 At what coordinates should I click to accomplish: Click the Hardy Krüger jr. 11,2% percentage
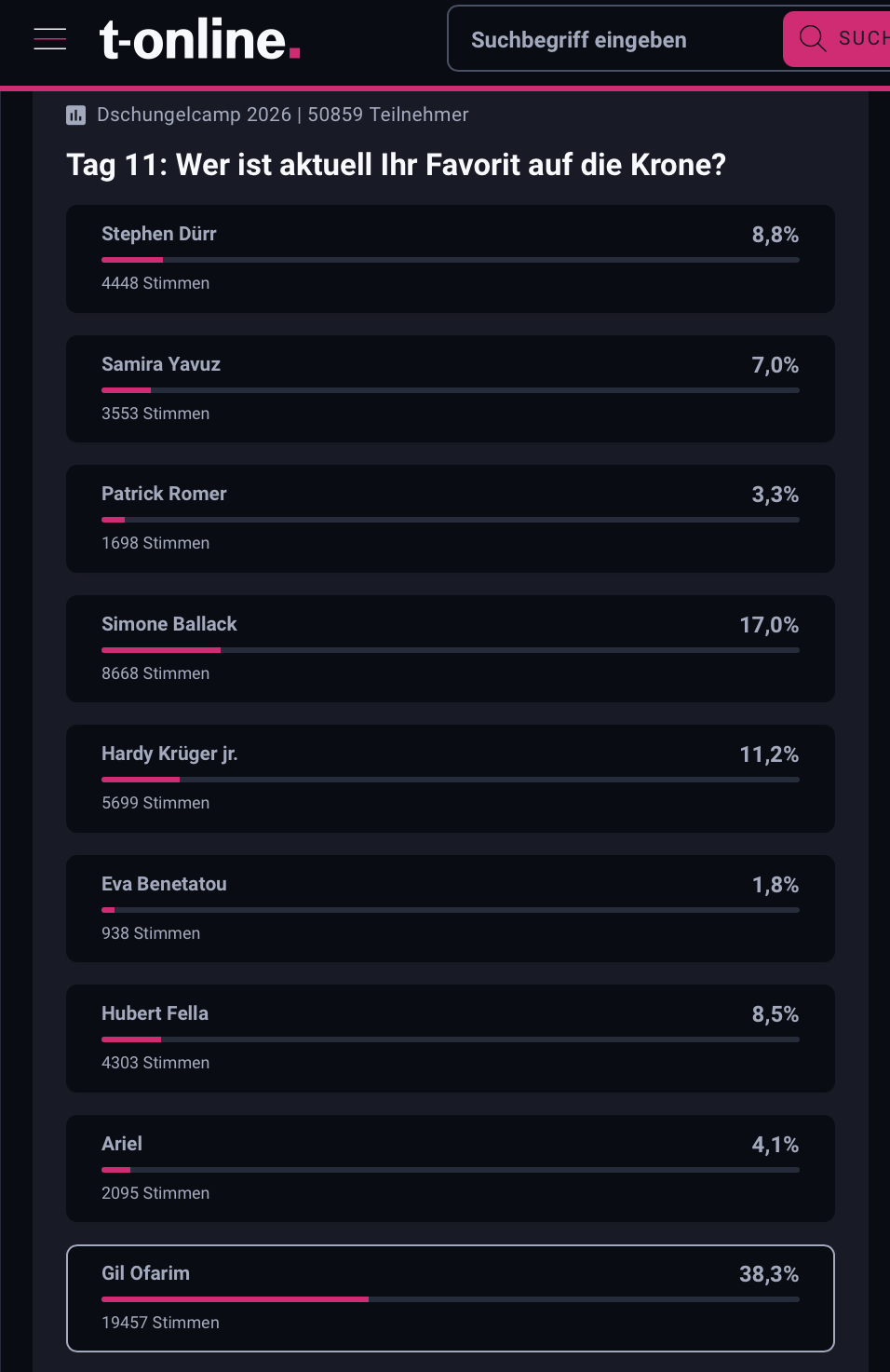click(x=769, y=754)
